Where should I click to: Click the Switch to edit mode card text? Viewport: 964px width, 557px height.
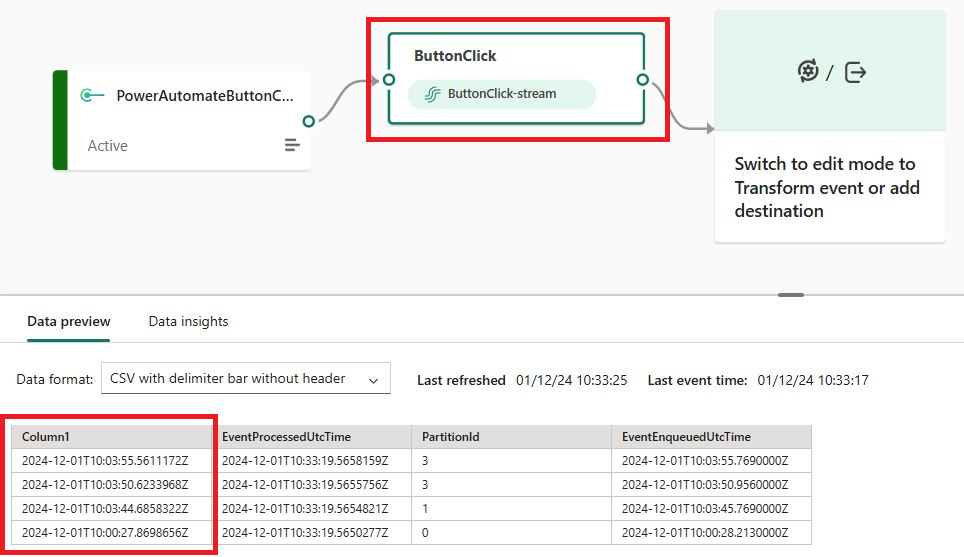coord(827,187)
